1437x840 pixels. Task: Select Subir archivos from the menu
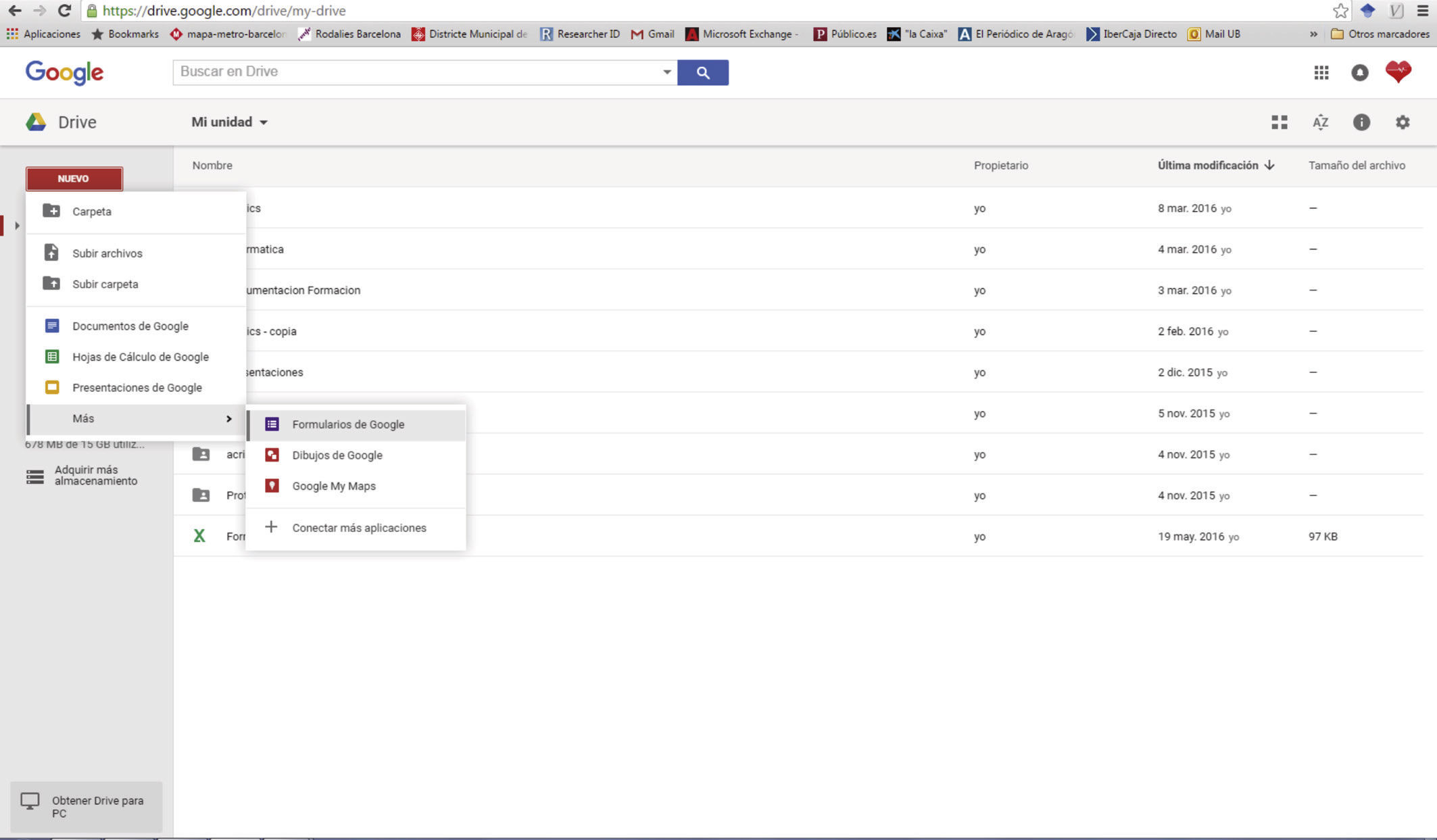coord(107,253)
